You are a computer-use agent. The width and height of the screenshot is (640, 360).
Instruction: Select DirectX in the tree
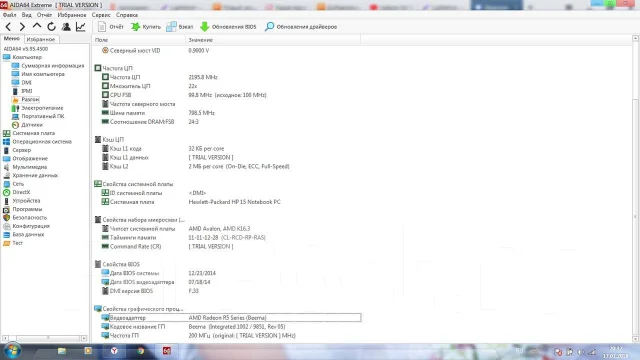(x=21, y=192)
